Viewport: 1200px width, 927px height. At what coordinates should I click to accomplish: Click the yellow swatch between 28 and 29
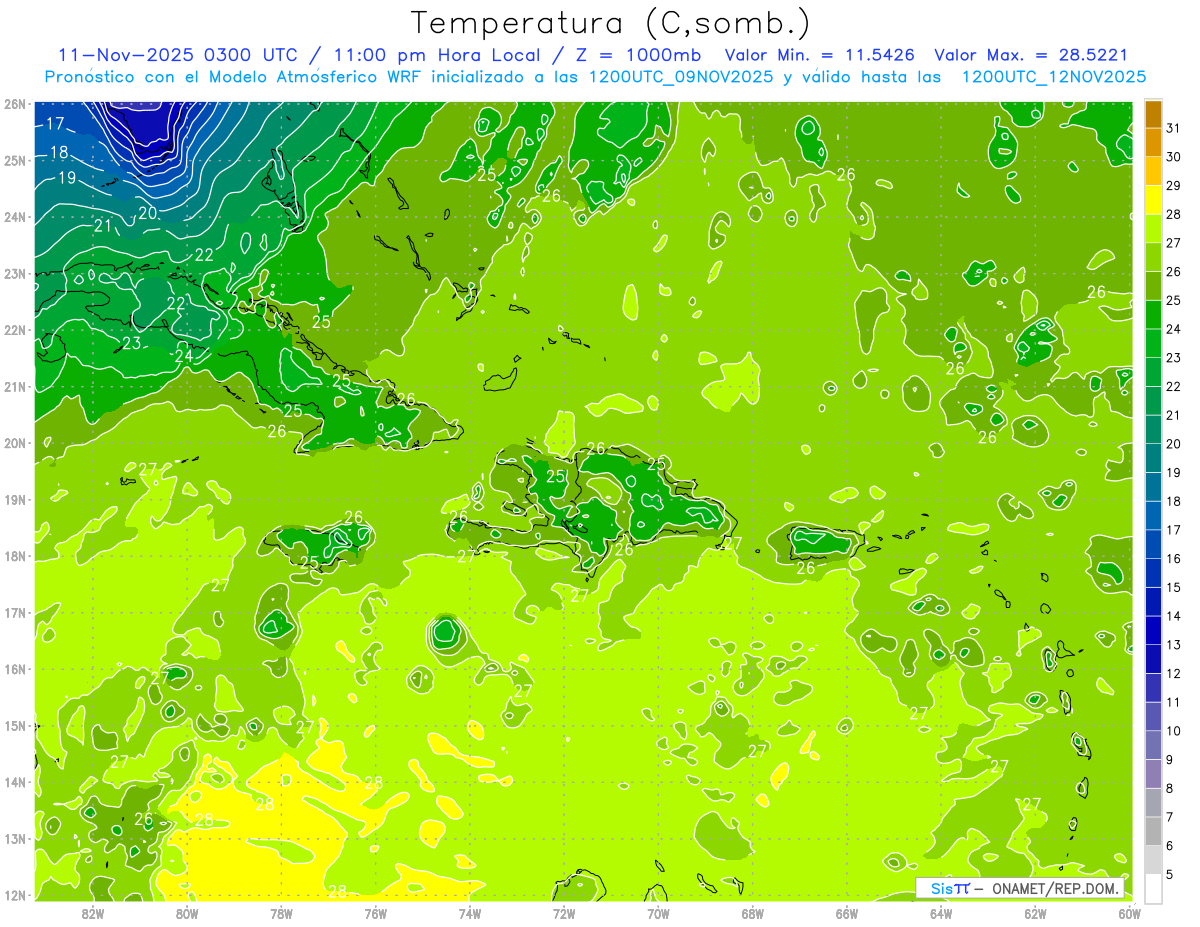[1153, 200]
